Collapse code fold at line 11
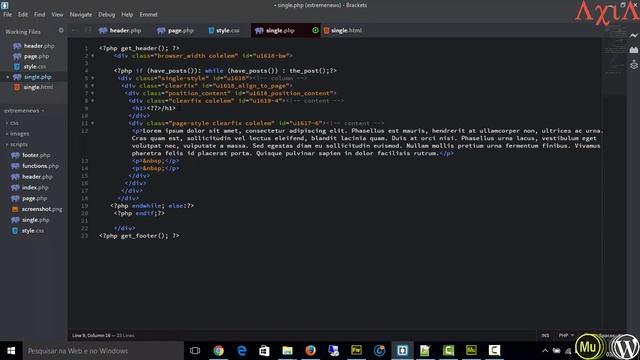Screen dimensions: 640x360 tap(93, 123)
